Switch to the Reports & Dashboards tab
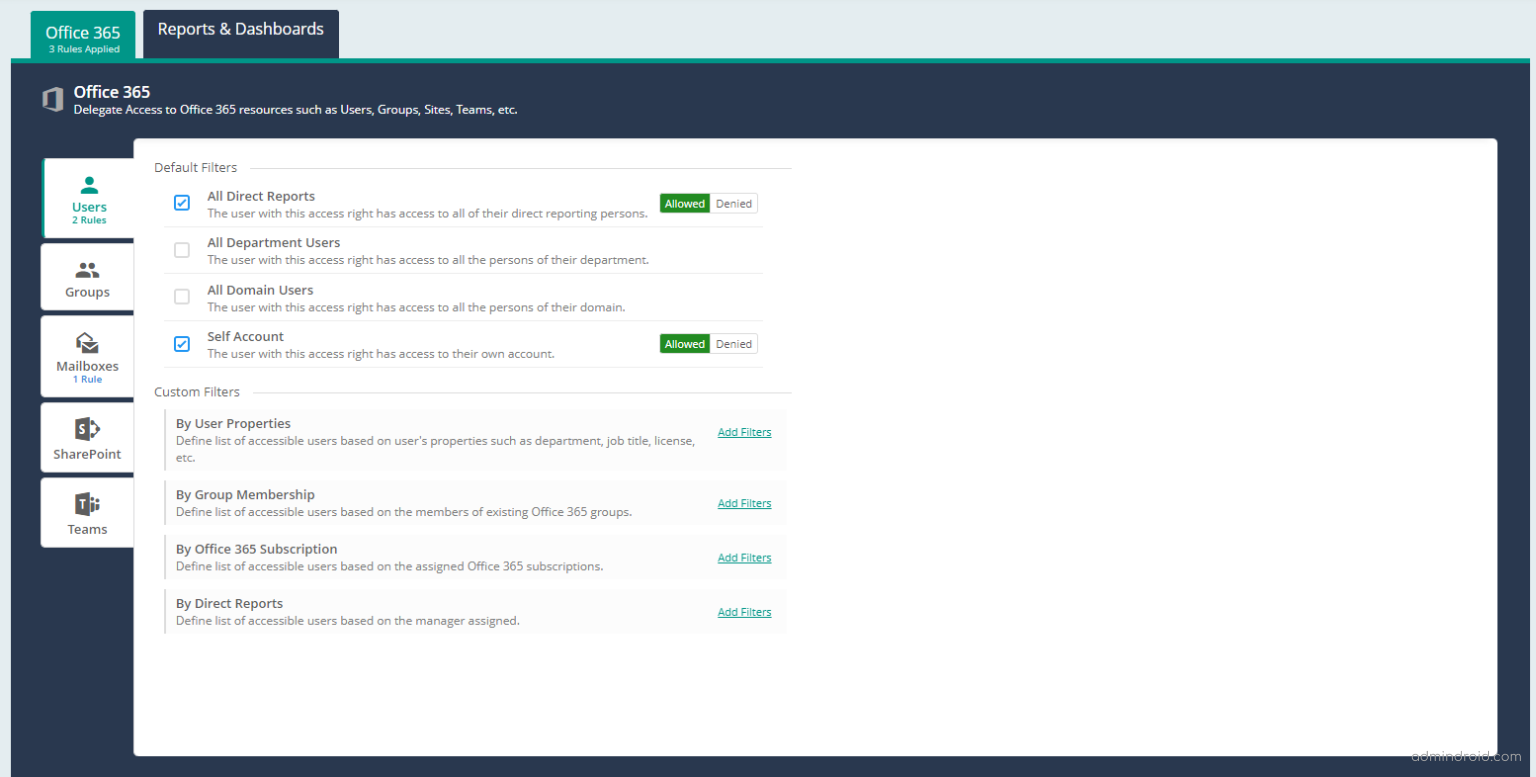Viewport: 1536px width, 777px height. 240,28
